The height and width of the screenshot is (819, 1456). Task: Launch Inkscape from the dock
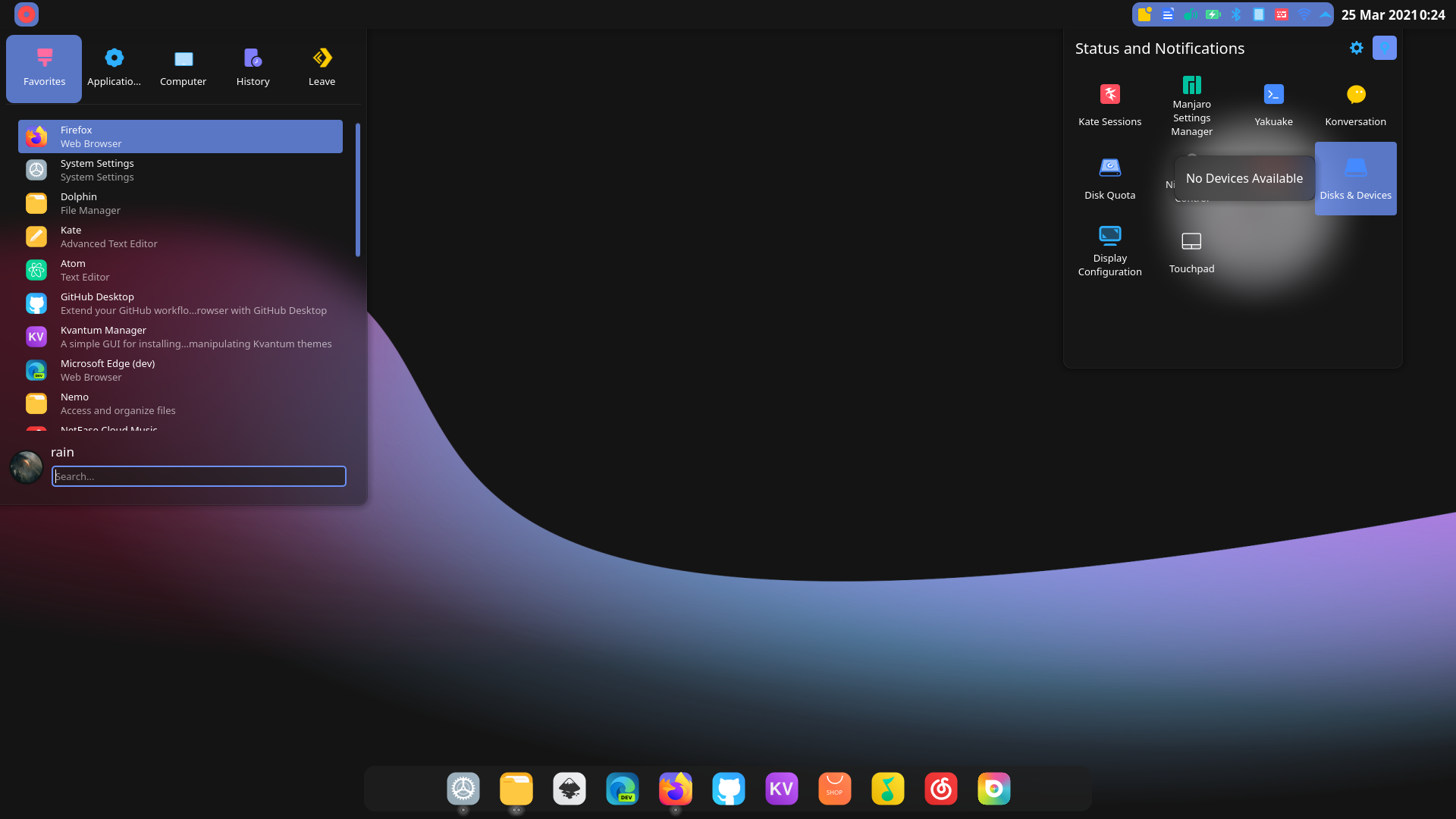pos(570,789)
